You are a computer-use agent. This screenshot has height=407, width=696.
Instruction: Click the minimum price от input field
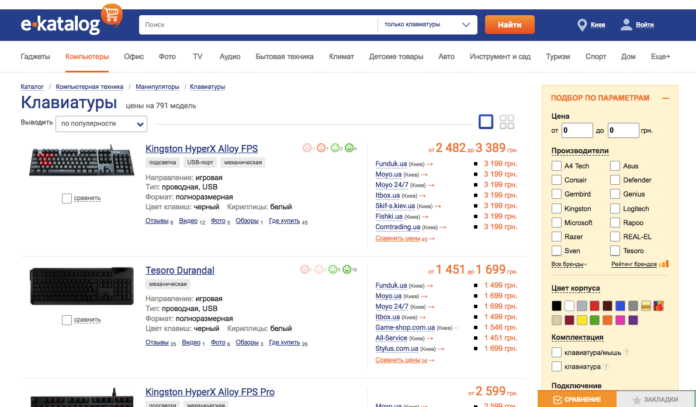coord(577,130)
